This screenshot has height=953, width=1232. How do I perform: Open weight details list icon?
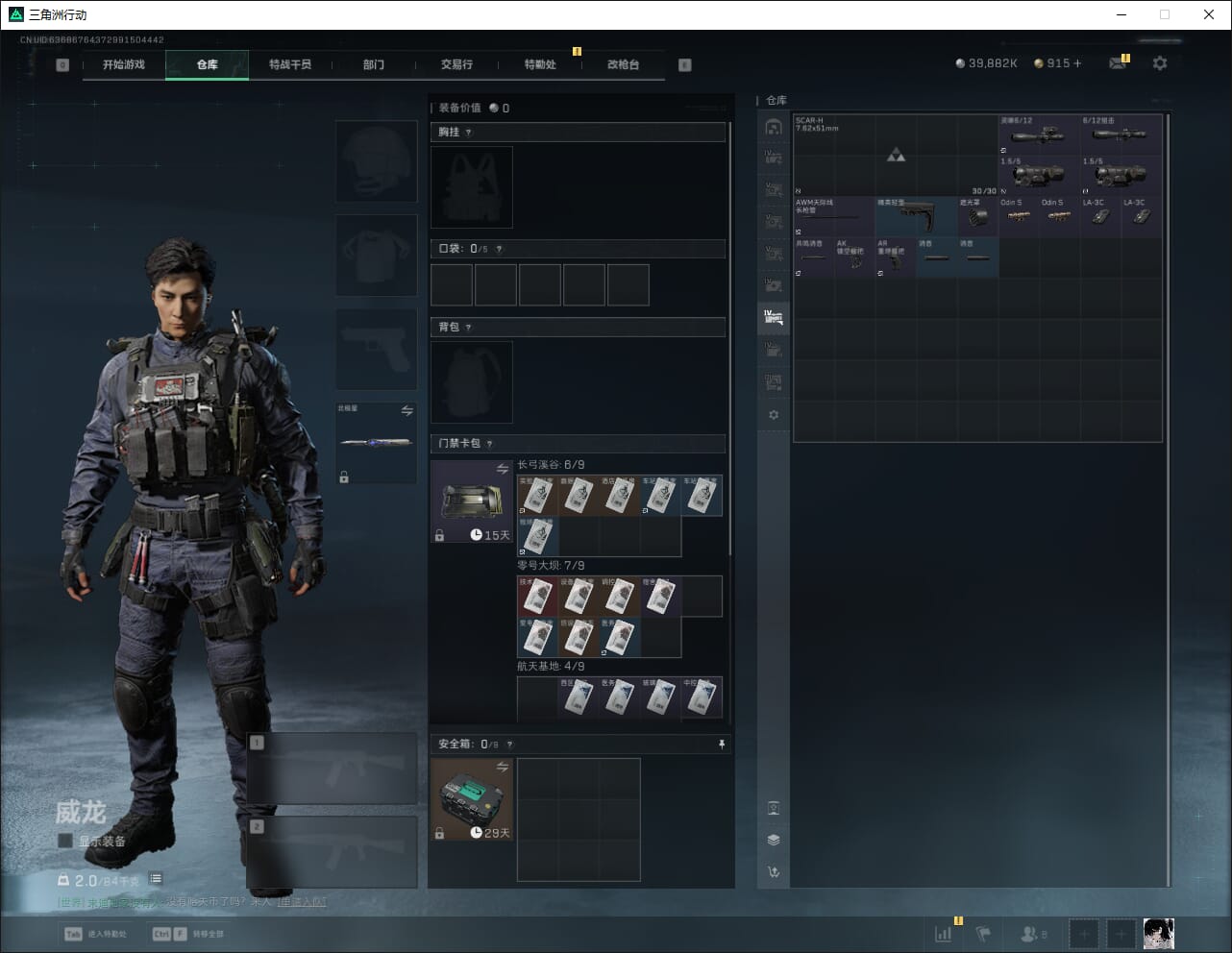[156, 879]
